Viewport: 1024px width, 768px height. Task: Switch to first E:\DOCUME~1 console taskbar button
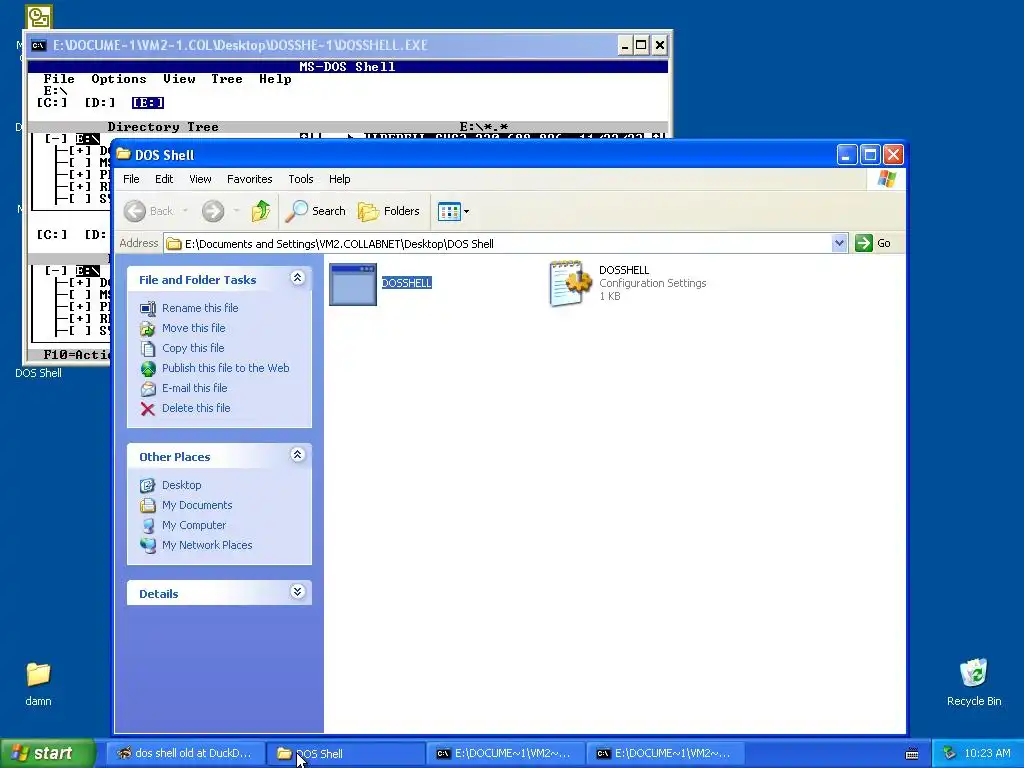click(506, 753)
